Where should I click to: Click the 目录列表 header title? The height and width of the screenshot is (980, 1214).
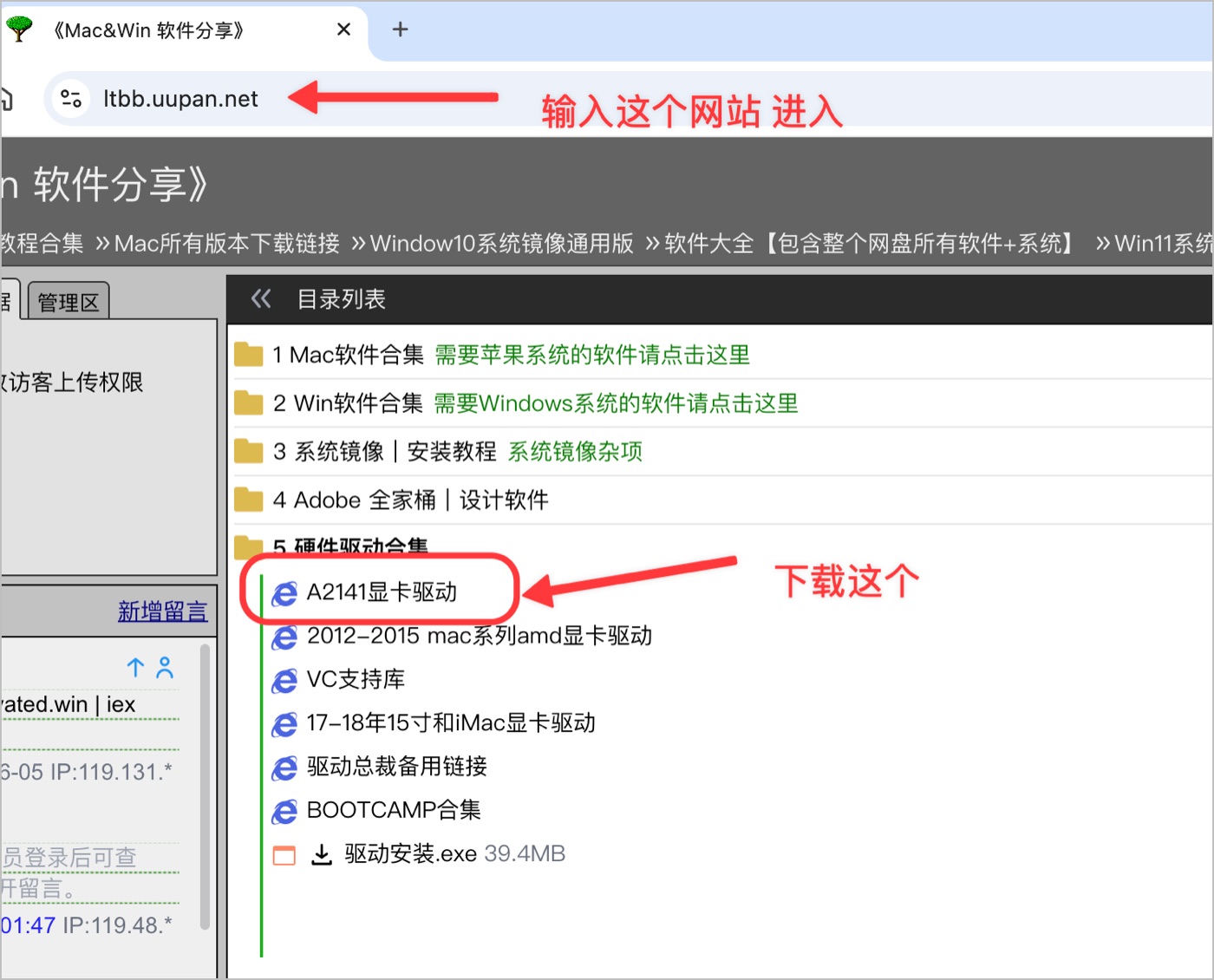pyautogui.click(x=342, y=299)
